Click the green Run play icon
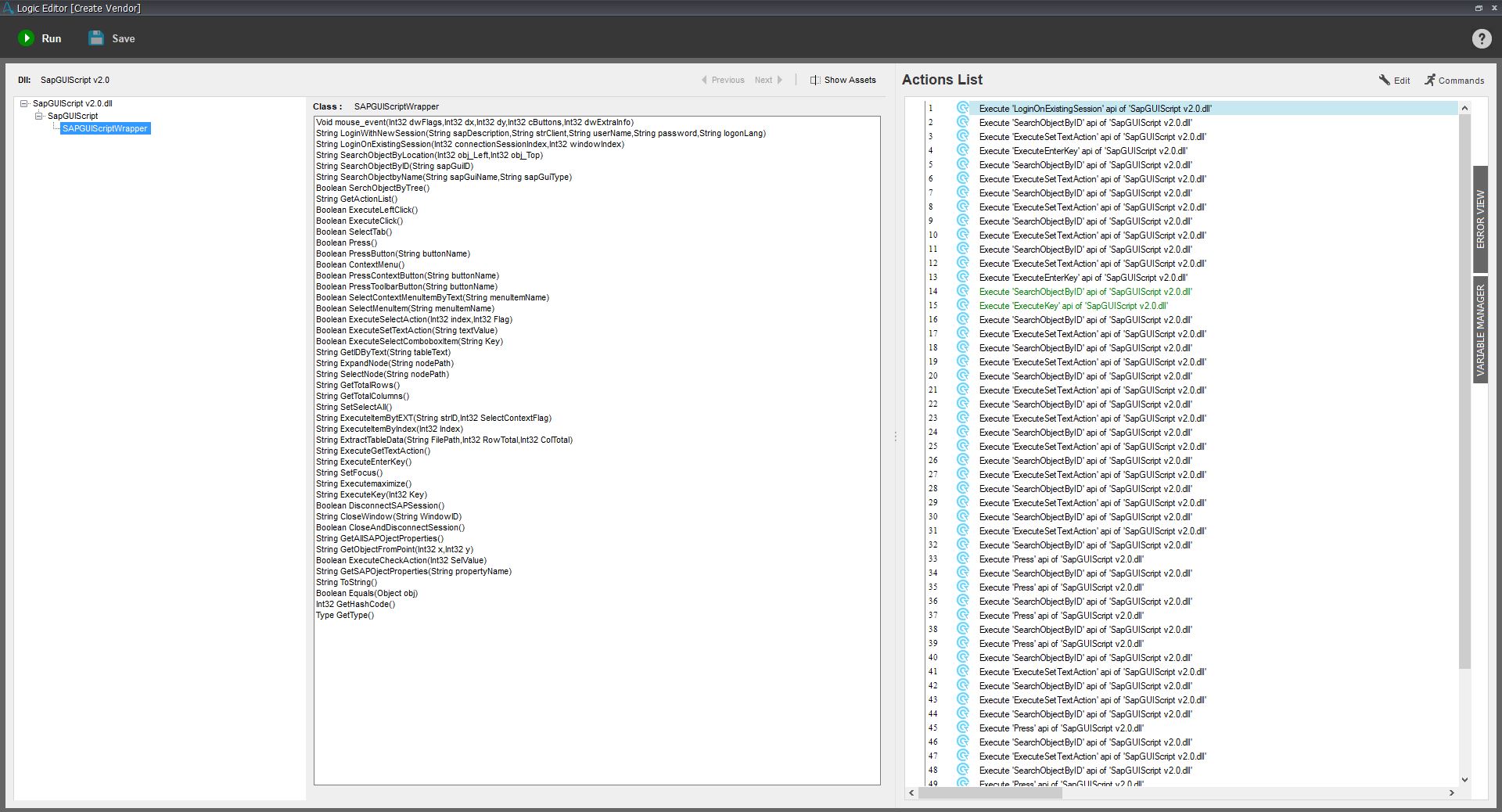1502x812 pixels. (26, 38)
